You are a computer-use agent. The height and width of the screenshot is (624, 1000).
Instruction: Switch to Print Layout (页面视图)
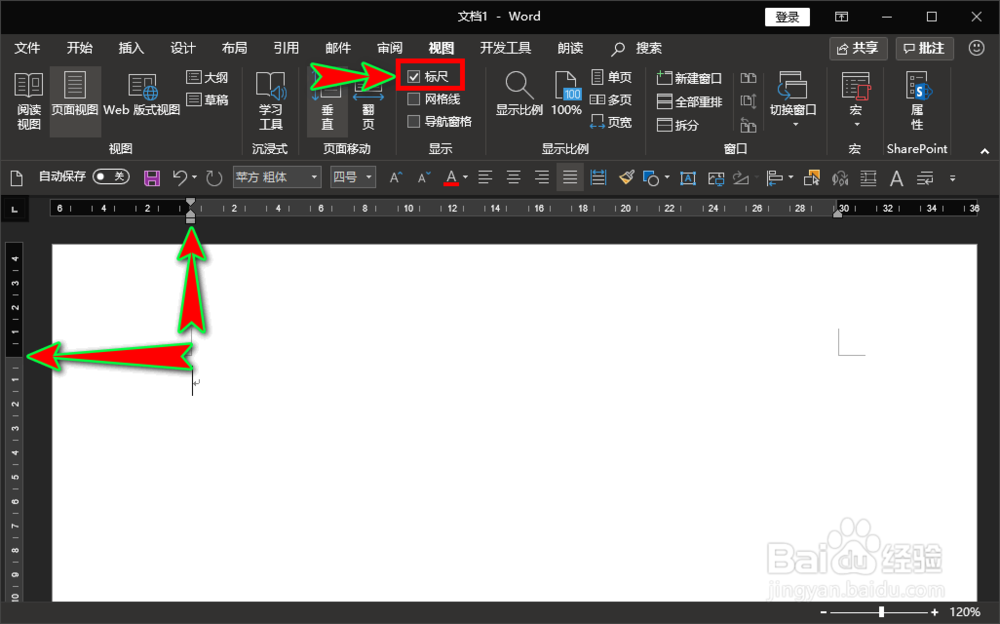(x=75, y=101)
